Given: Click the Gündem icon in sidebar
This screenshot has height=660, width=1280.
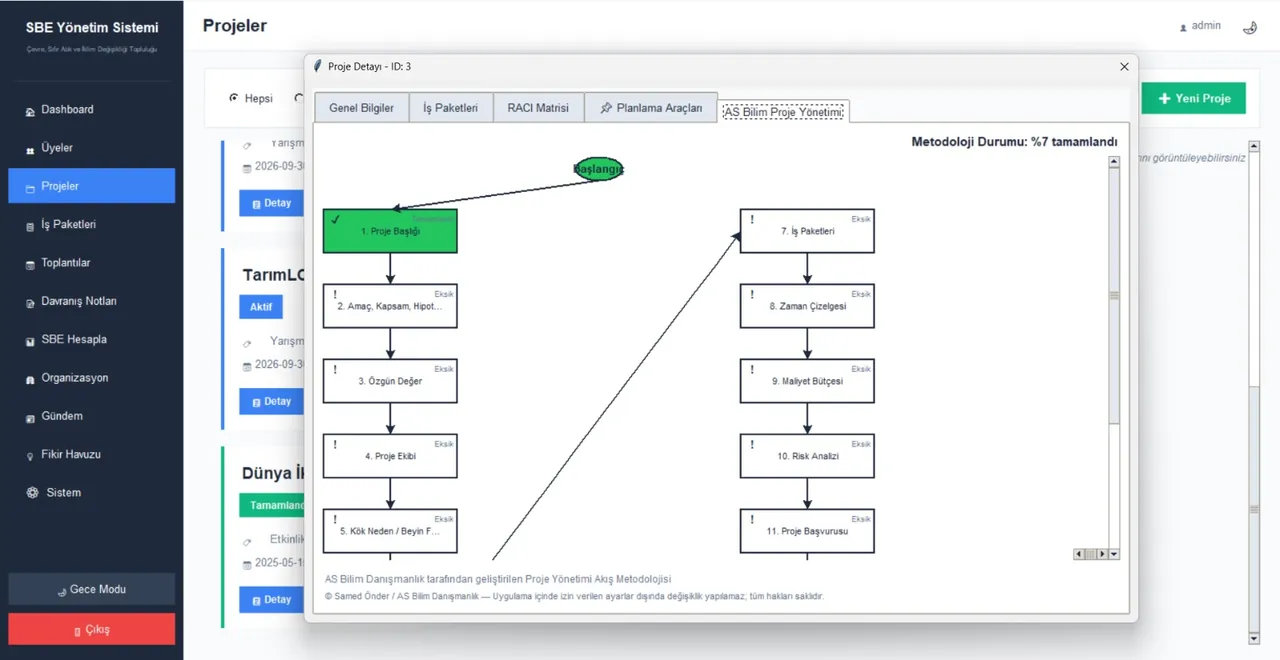Looking at the screenshot, I should [30, 417].
